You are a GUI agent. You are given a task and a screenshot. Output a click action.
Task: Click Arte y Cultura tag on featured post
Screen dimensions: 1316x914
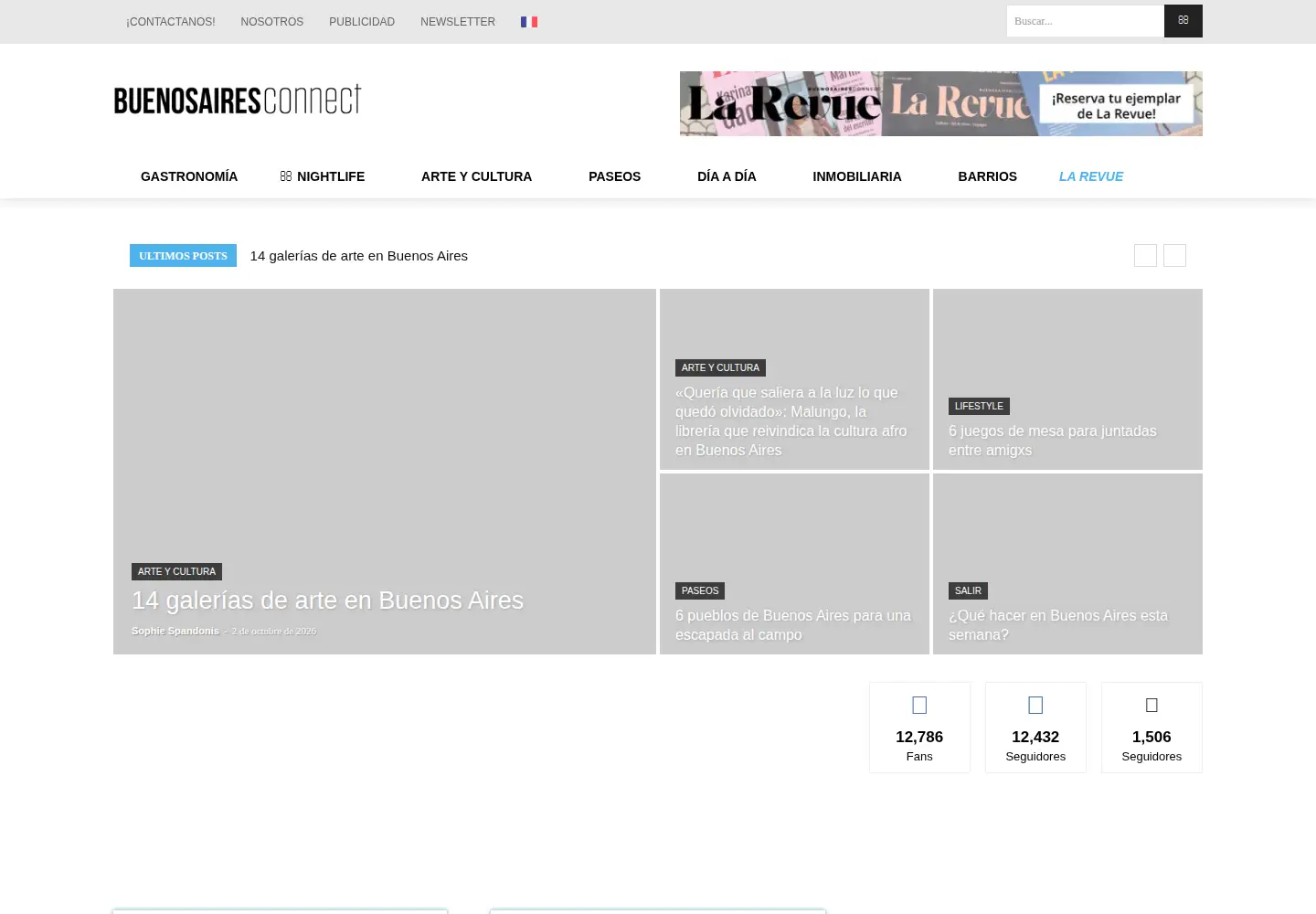point(176,571)
